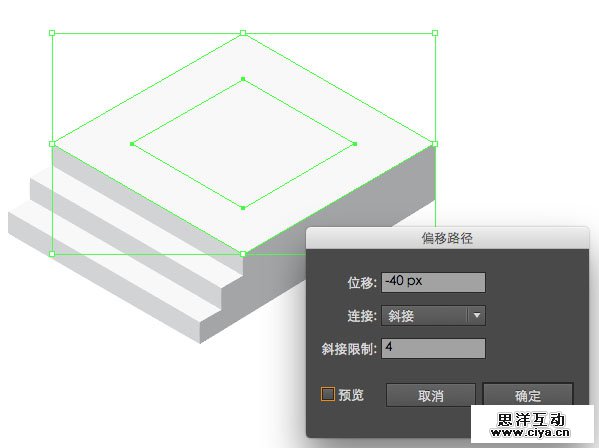Click the bottom-left bounding box handle
Screen dimensions: 599x448
point(52,254)
